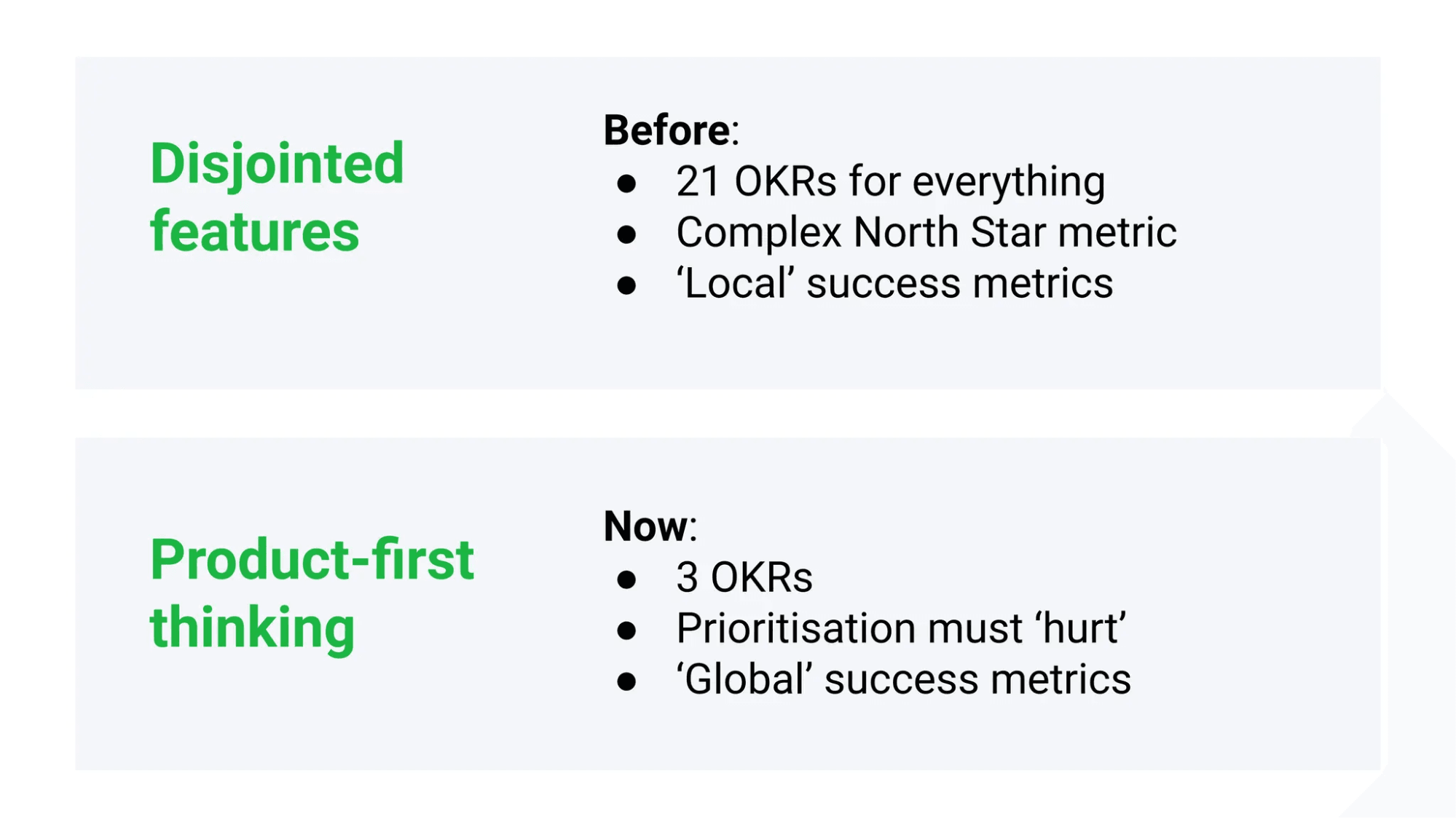Click the word "thinking" in the lower heading
Screen dimensions: 1456x819
(x=252, y=627)
